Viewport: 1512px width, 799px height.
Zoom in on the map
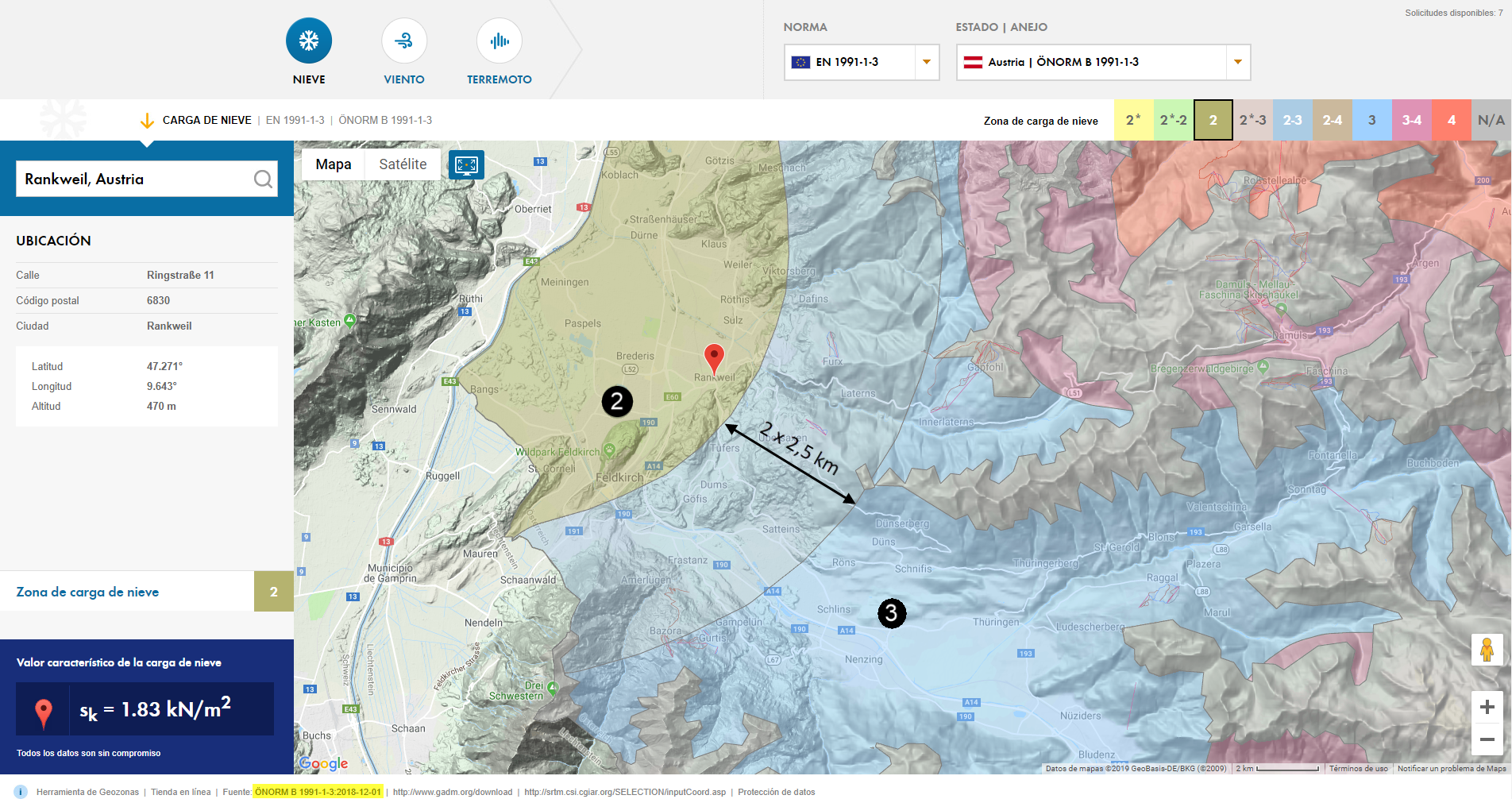[1487, 707]
